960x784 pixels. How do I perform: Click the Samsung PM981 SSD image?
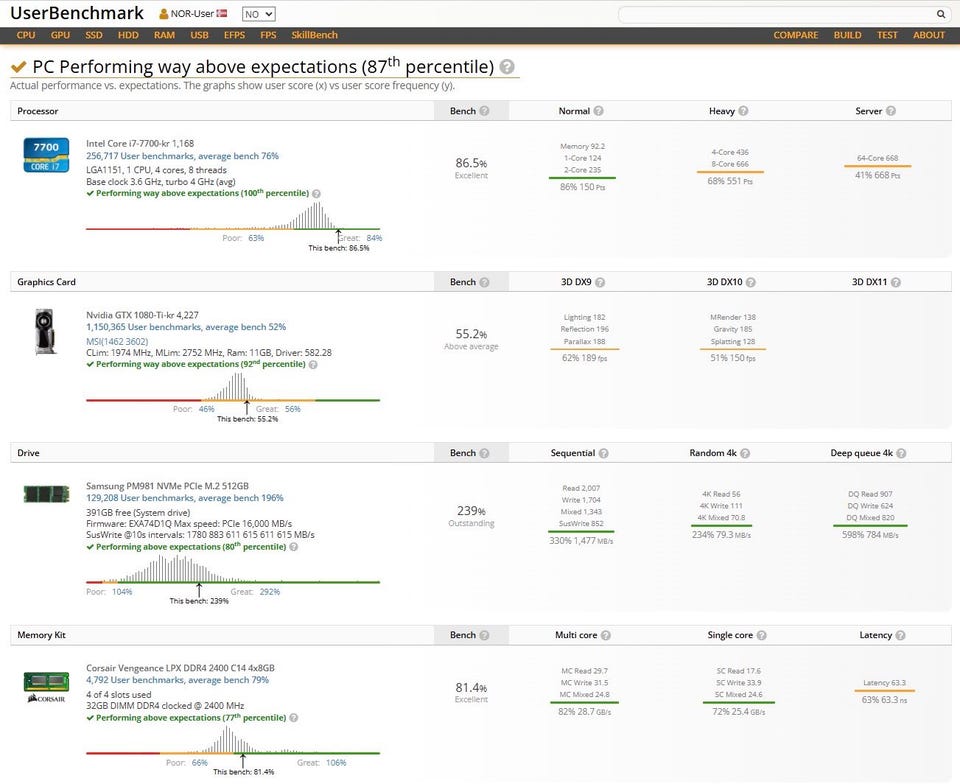(47, 494)
